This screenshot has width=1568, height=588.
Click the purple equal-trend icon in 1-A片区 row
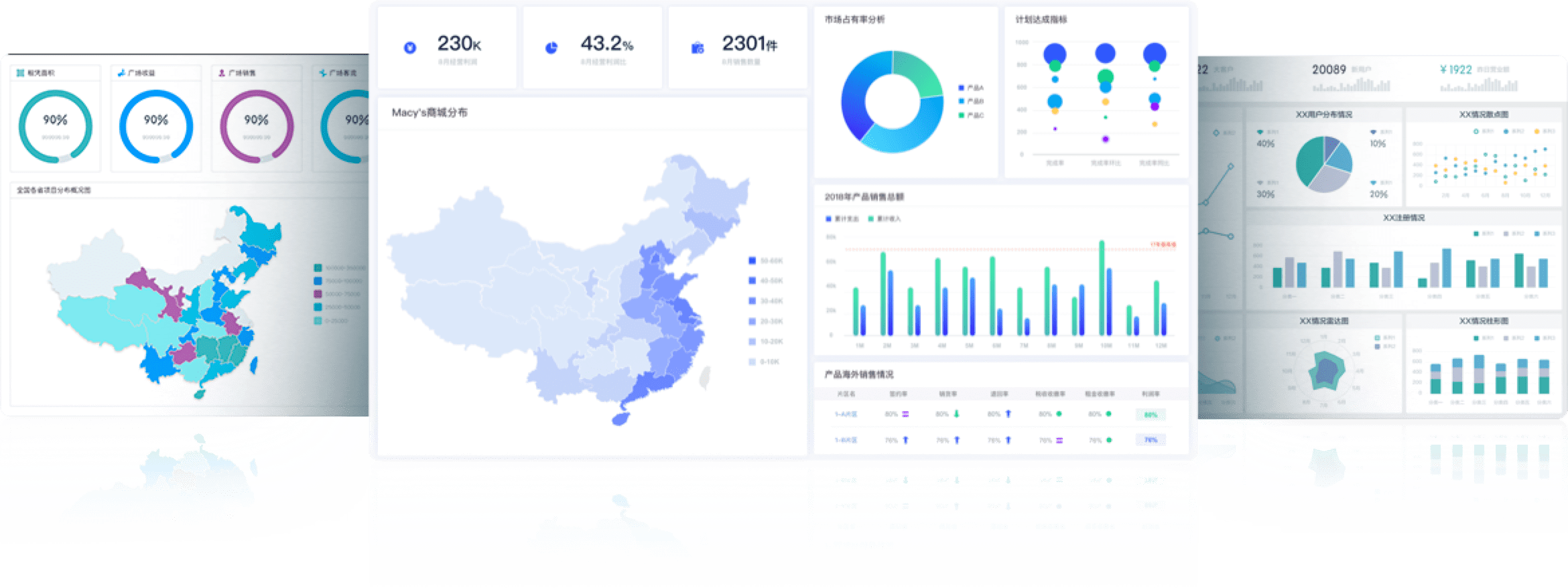(905, 414)
